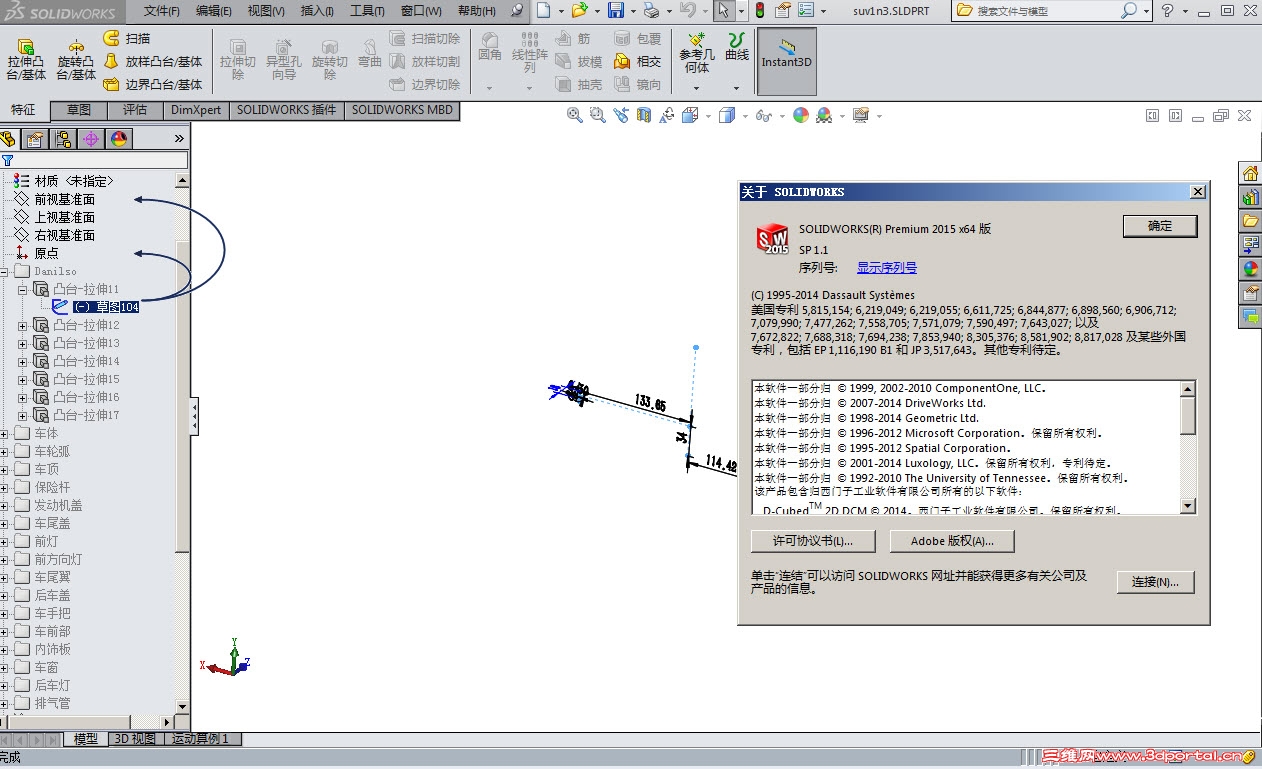Screen dimensions: 1262x769
Task: Switch to the Evaluate (评估) tab
Action: (135, 110)
